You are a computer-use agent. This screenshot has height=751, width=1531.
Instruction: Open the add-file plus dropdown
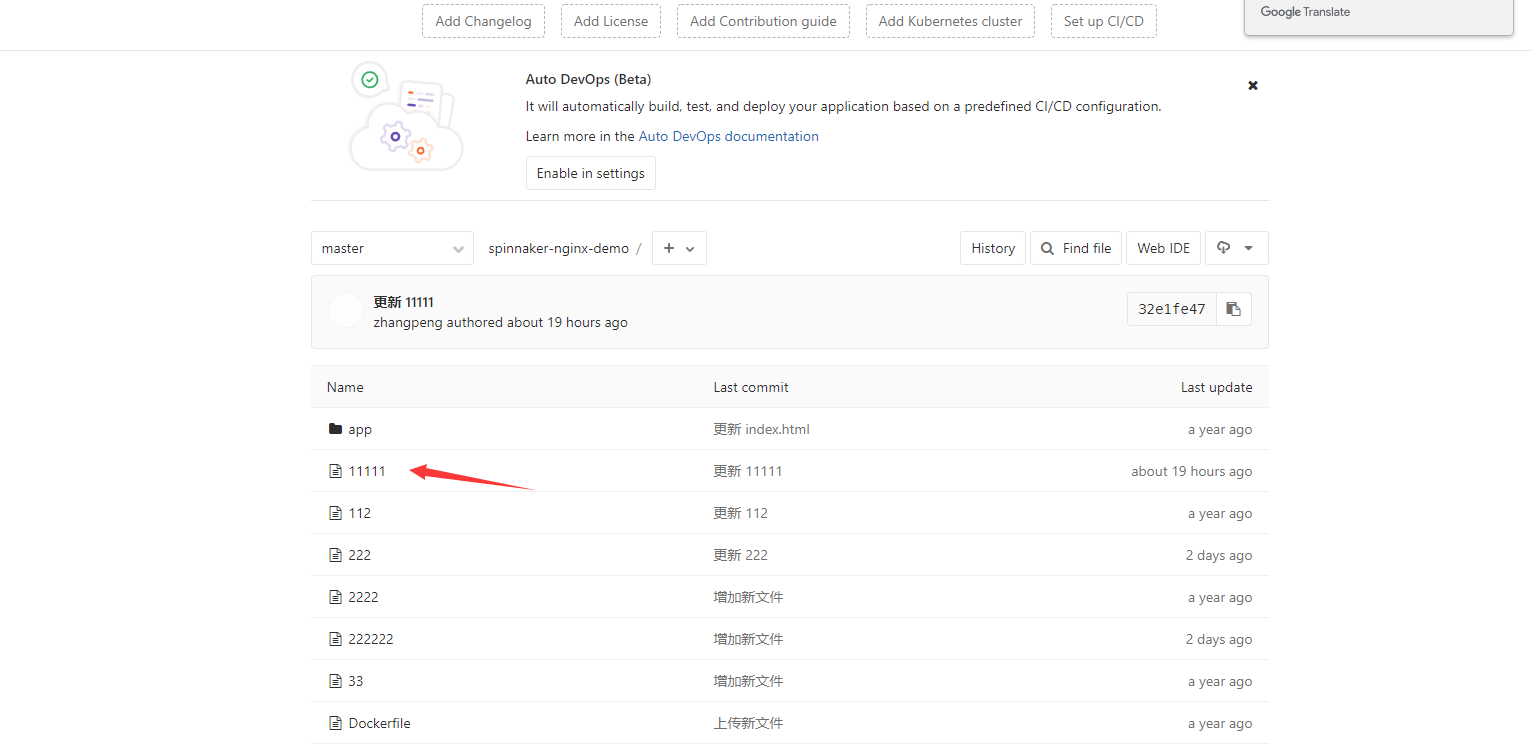click(679, 248)
